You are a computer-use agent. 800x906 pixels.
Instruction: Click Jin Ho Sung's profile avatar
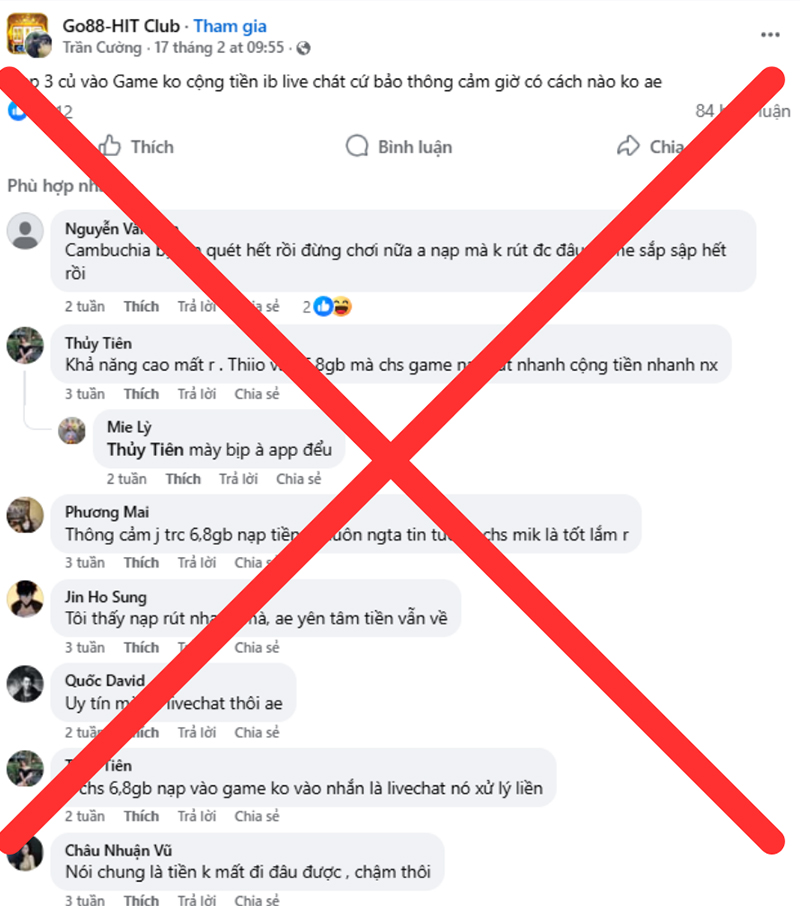25,599
